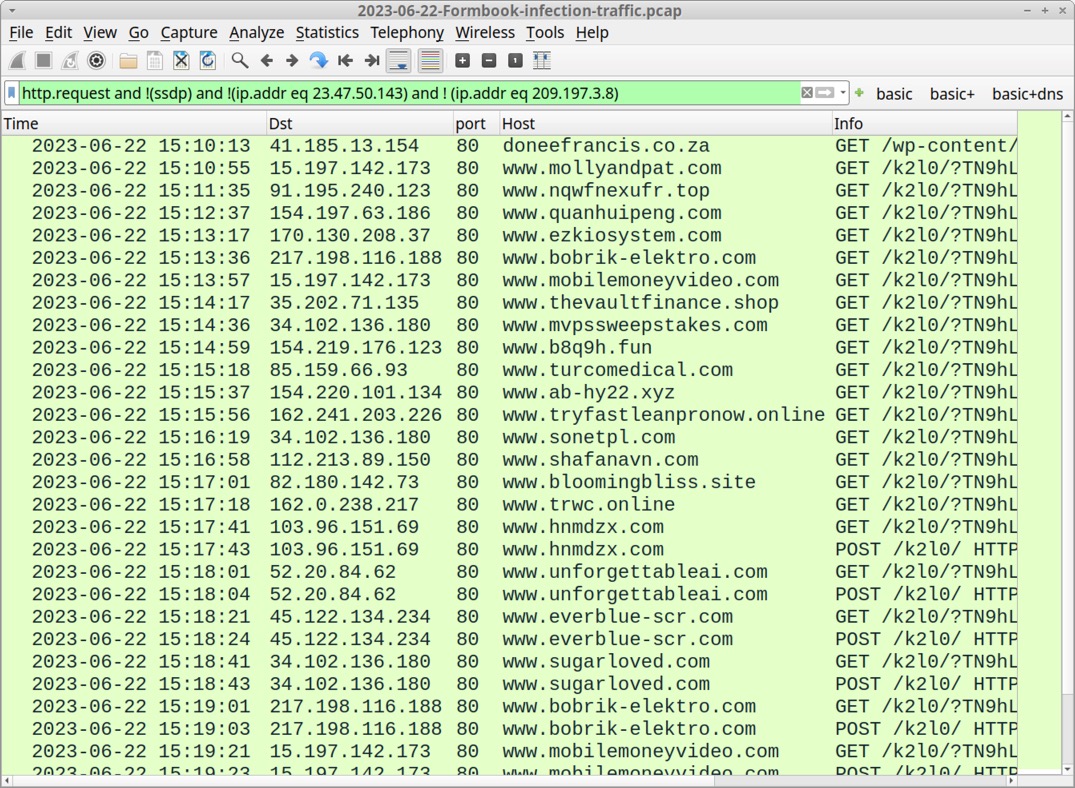Jump to the first packet icon
The width and height of the screenshot is (1075, 788).
tap(345, 60)
